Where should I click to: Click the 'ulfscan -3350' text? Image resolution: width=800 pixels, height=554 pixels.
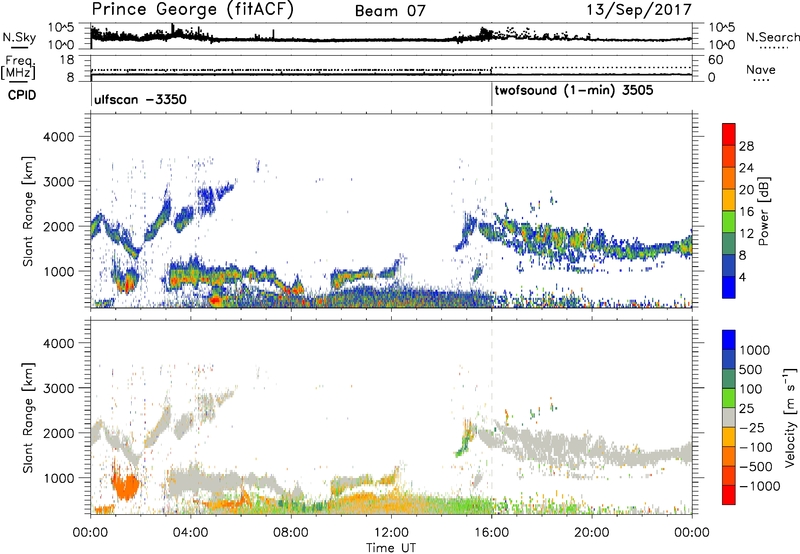click(x=140, y=99)
